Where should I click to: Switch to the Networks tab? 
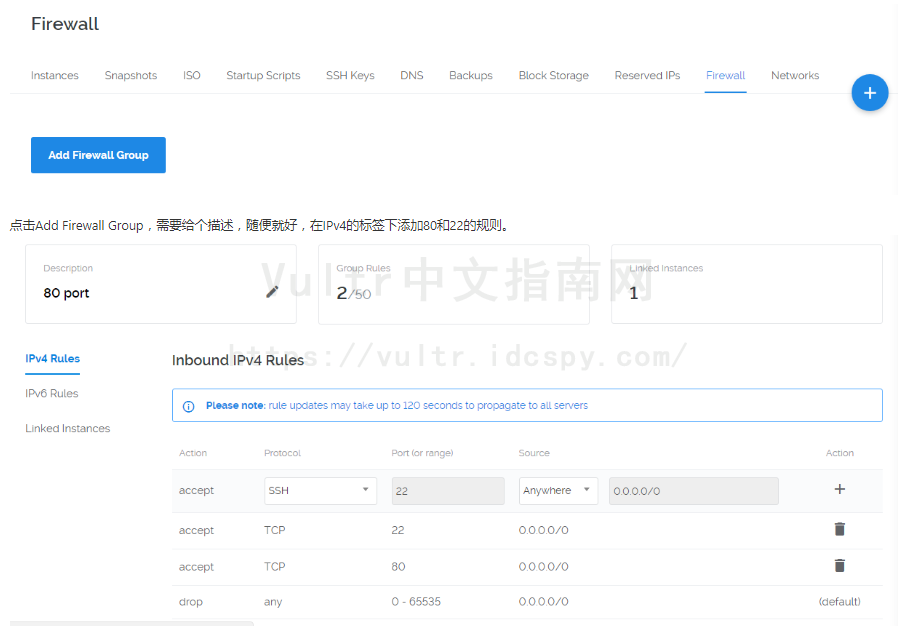click(x=795, y=75)
